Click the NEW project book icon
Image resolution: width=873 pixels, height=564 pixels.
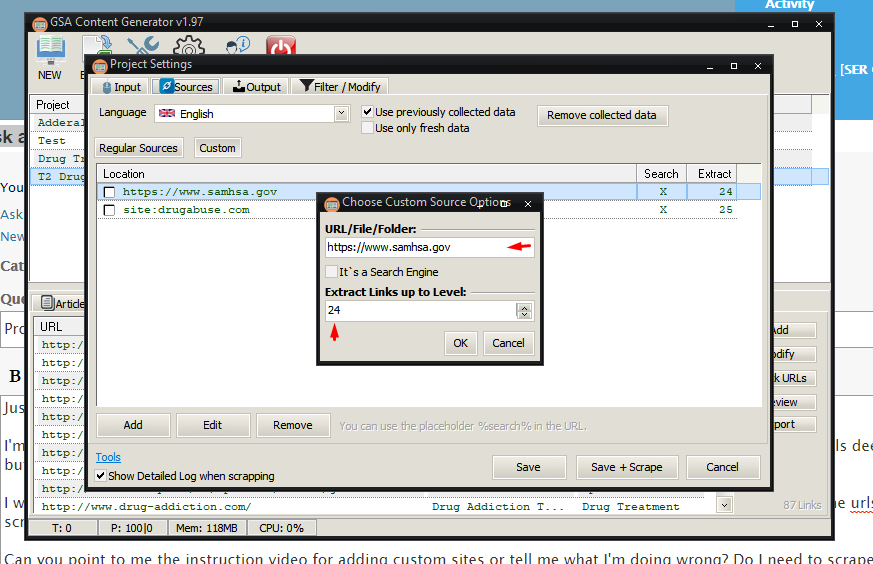point(50,50)
